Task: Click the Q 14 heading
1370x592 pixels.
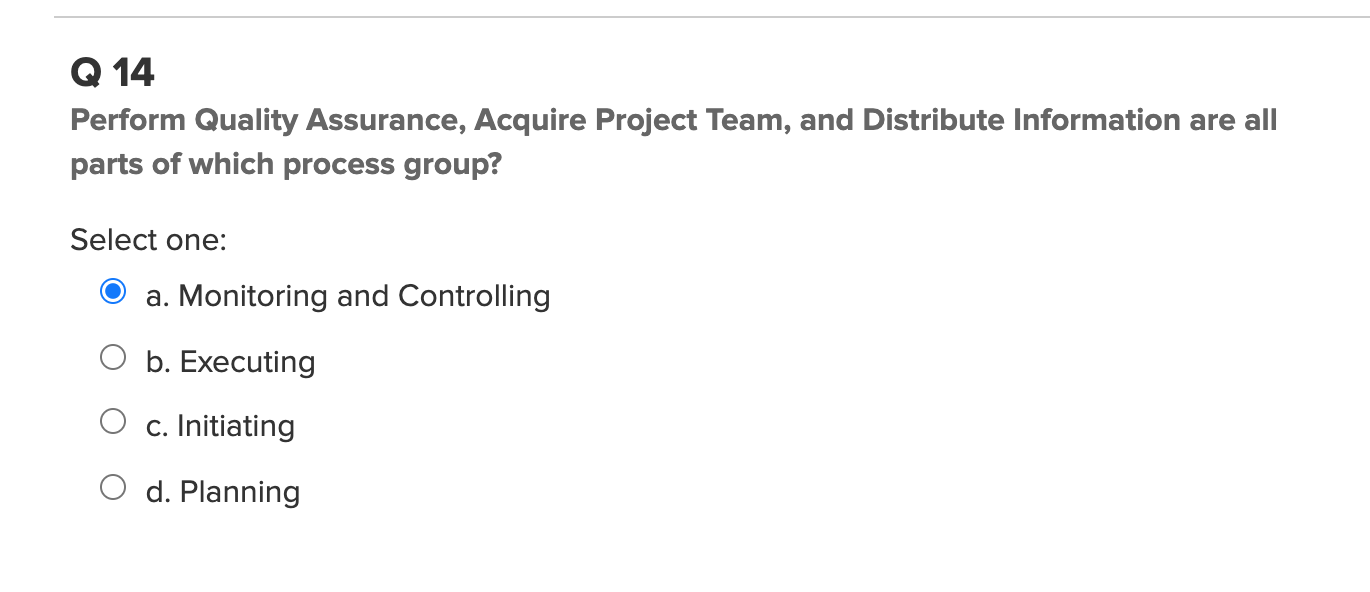Action: click(112, 71)
